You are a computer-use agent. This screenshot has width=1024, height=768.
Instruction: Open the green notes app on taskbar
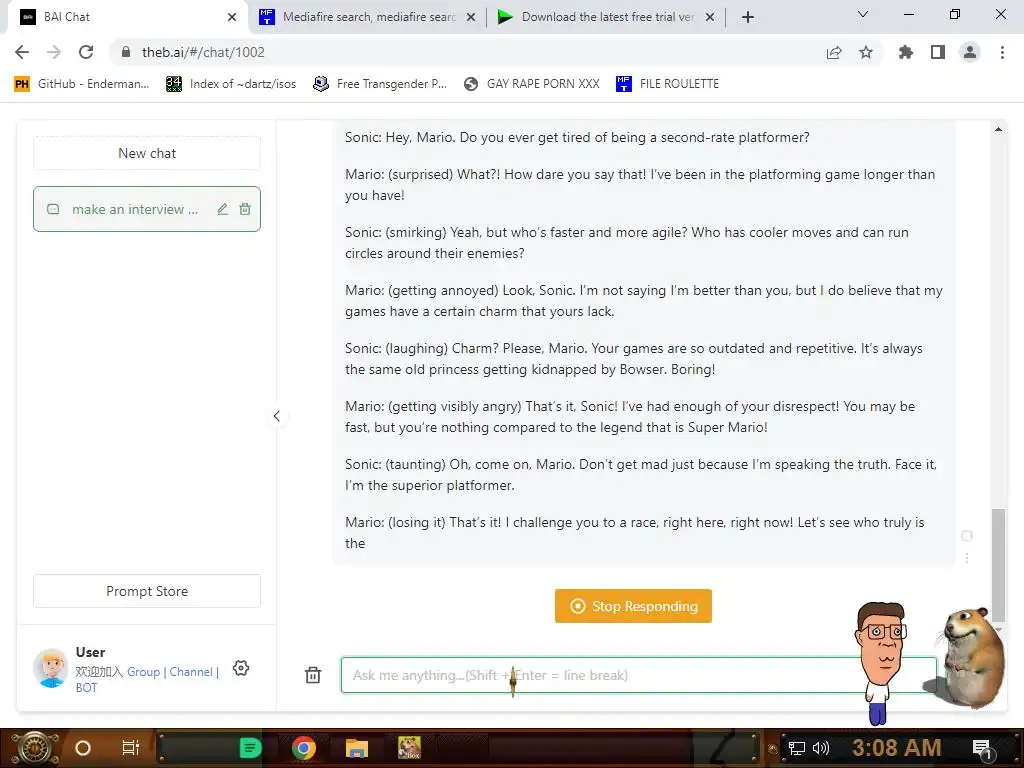point(250,748)
